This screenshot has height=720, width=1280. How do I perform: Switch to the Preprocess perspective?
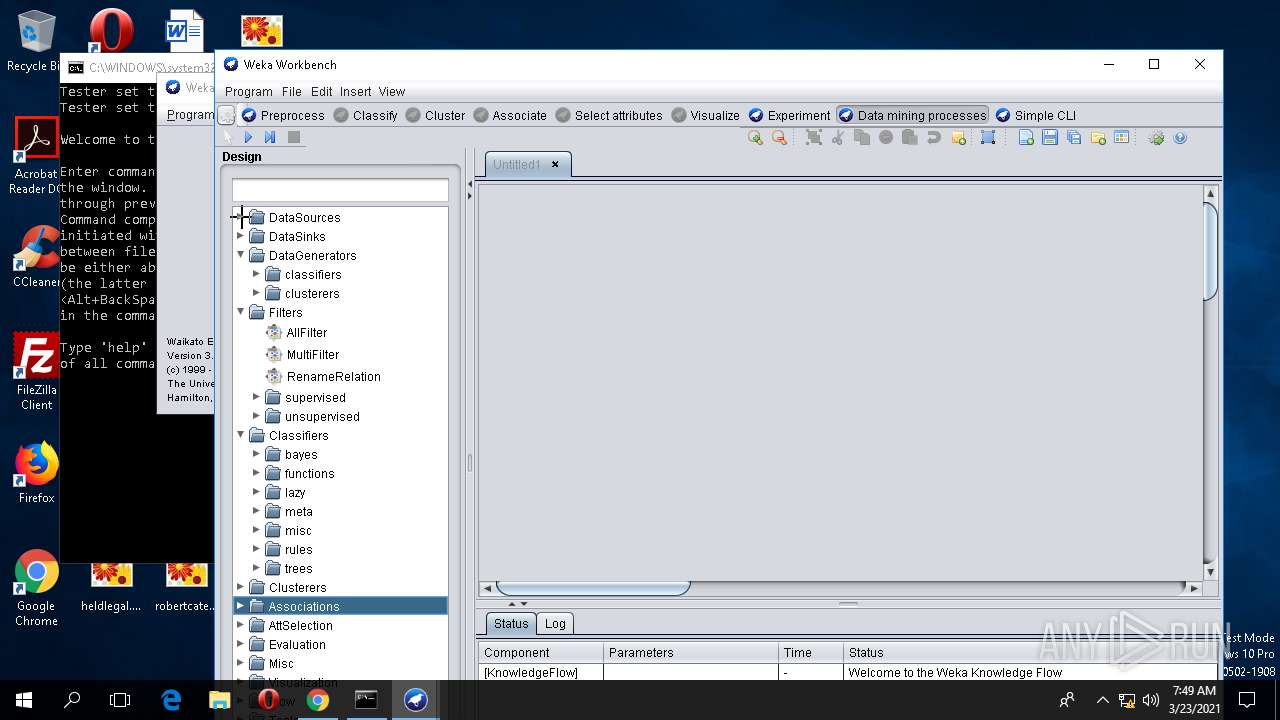283,115
